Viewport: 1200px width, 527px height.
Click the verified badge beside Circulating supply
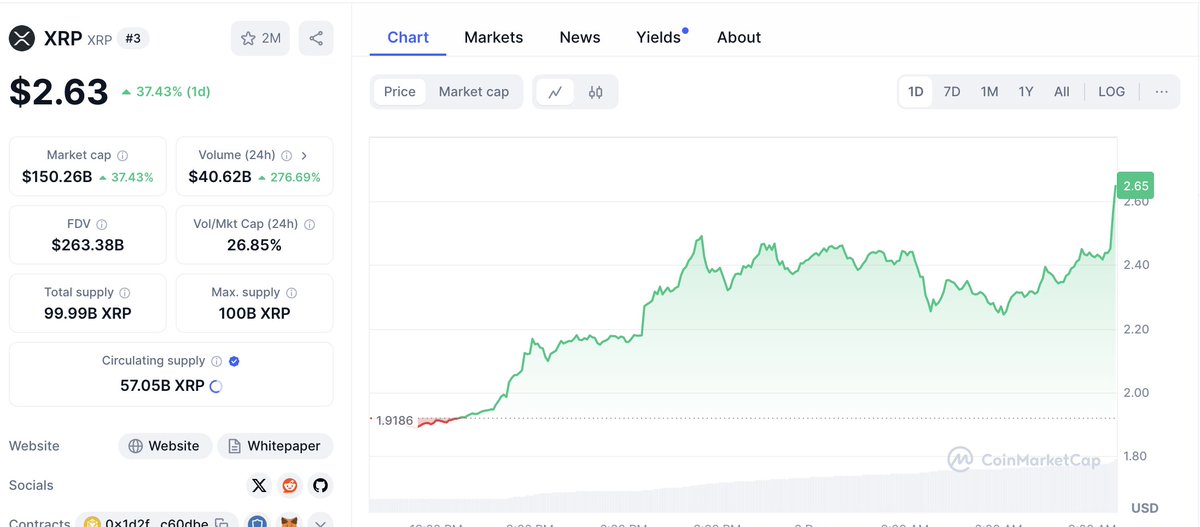tap(235, 361)
